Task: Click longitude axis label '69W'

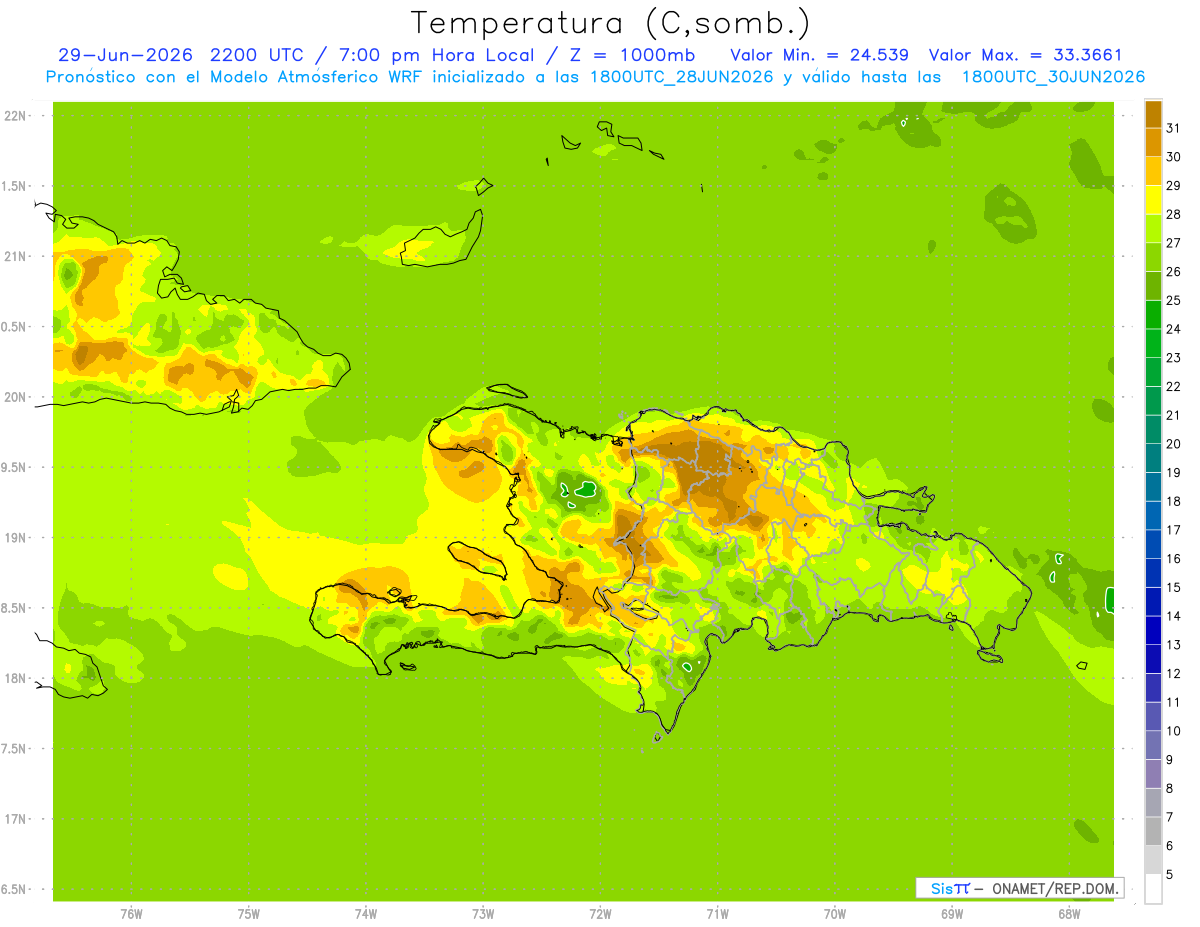Action: [x=952, y=914]
